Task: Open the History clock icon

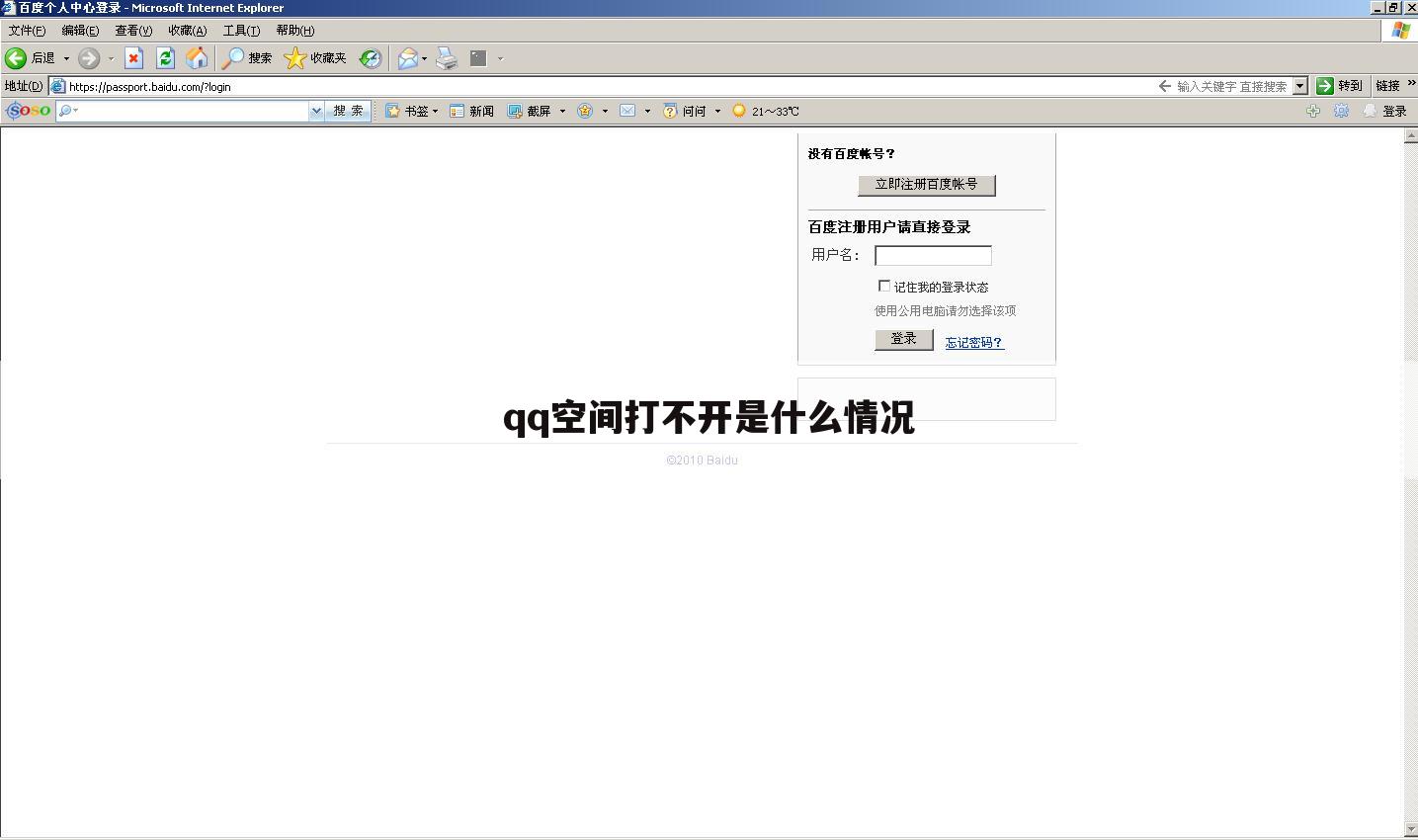Action: 370,58
